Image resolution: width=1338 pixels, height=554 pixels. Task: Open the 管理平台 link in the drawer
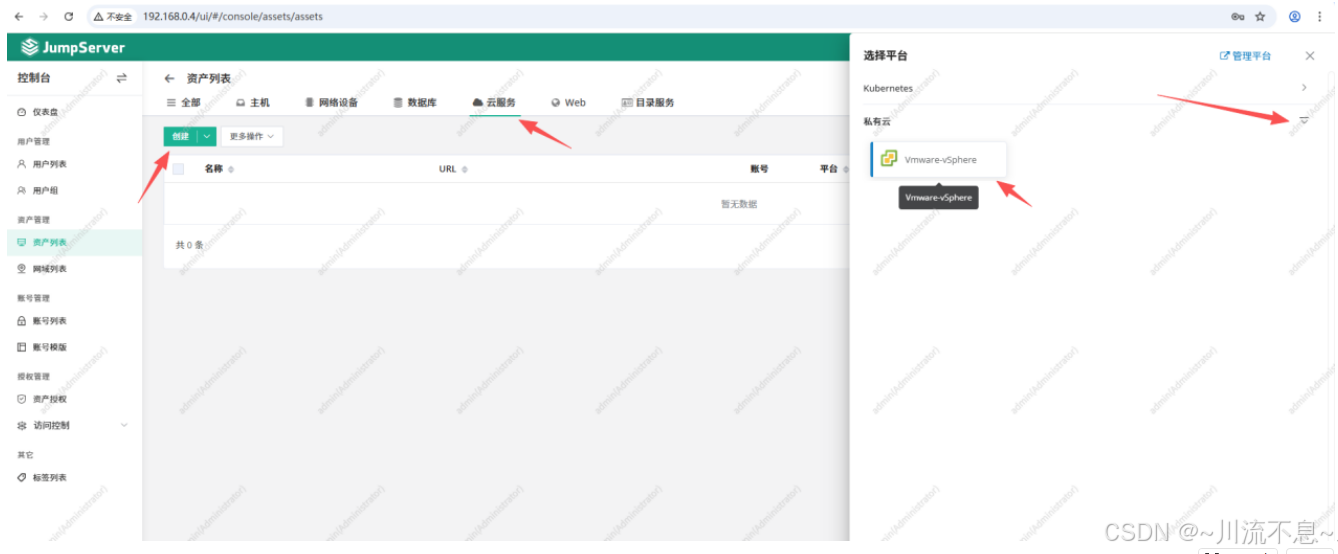(1245, 56)
